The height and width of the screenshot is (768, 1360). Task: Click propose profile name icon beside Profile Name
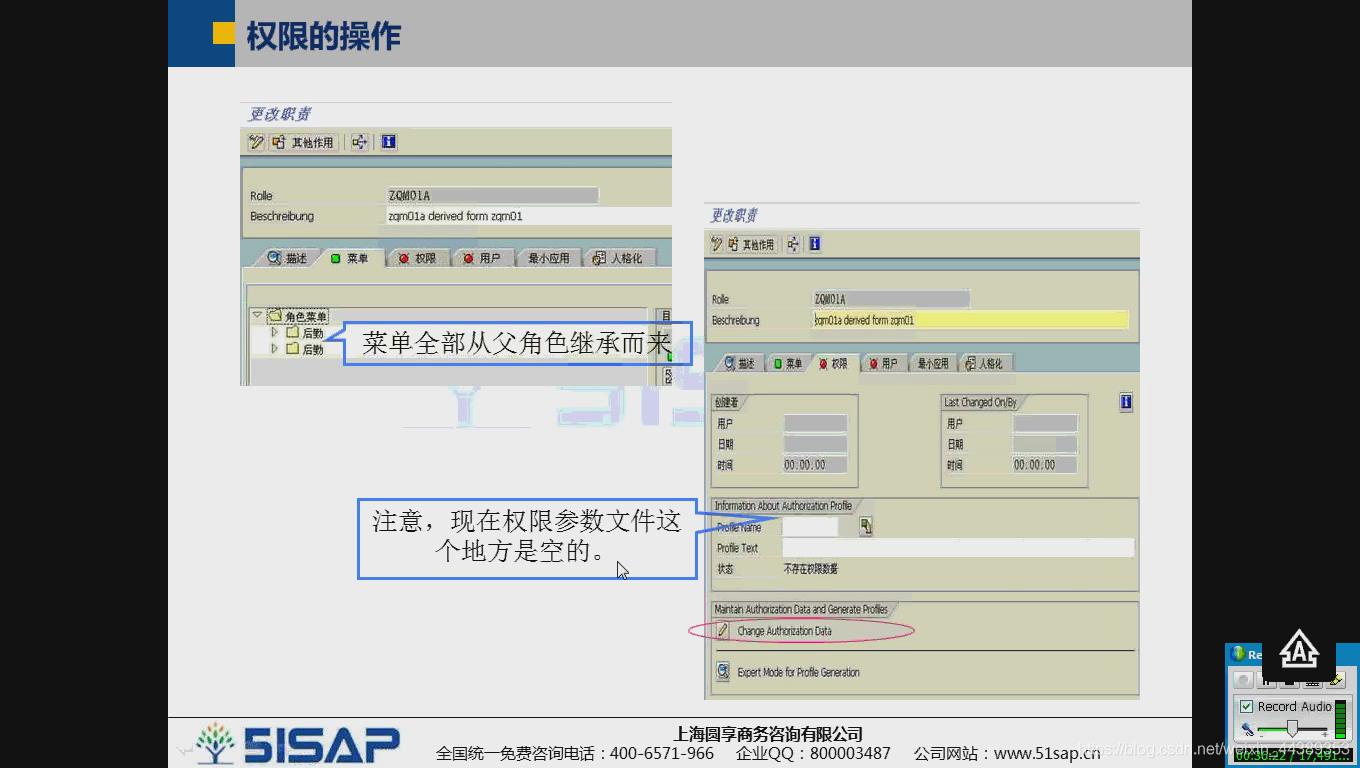866,527
